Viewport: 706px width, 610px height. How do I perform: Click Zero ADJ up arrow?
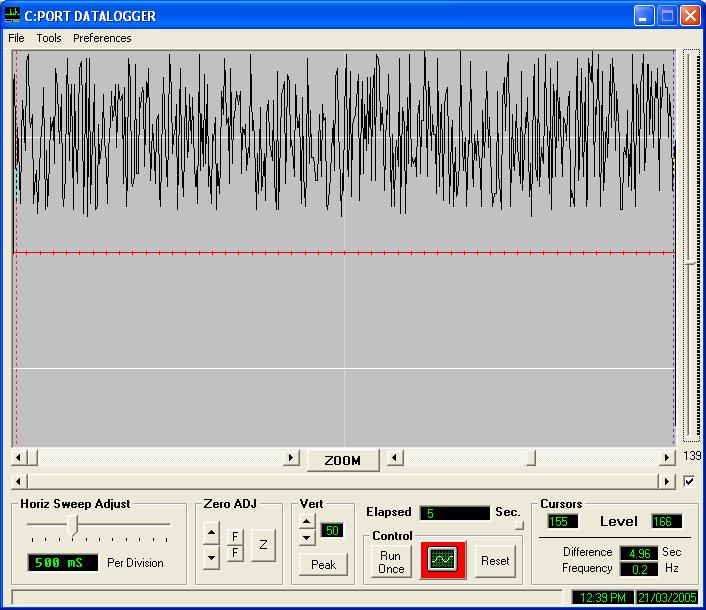click(x=211, y=532)
